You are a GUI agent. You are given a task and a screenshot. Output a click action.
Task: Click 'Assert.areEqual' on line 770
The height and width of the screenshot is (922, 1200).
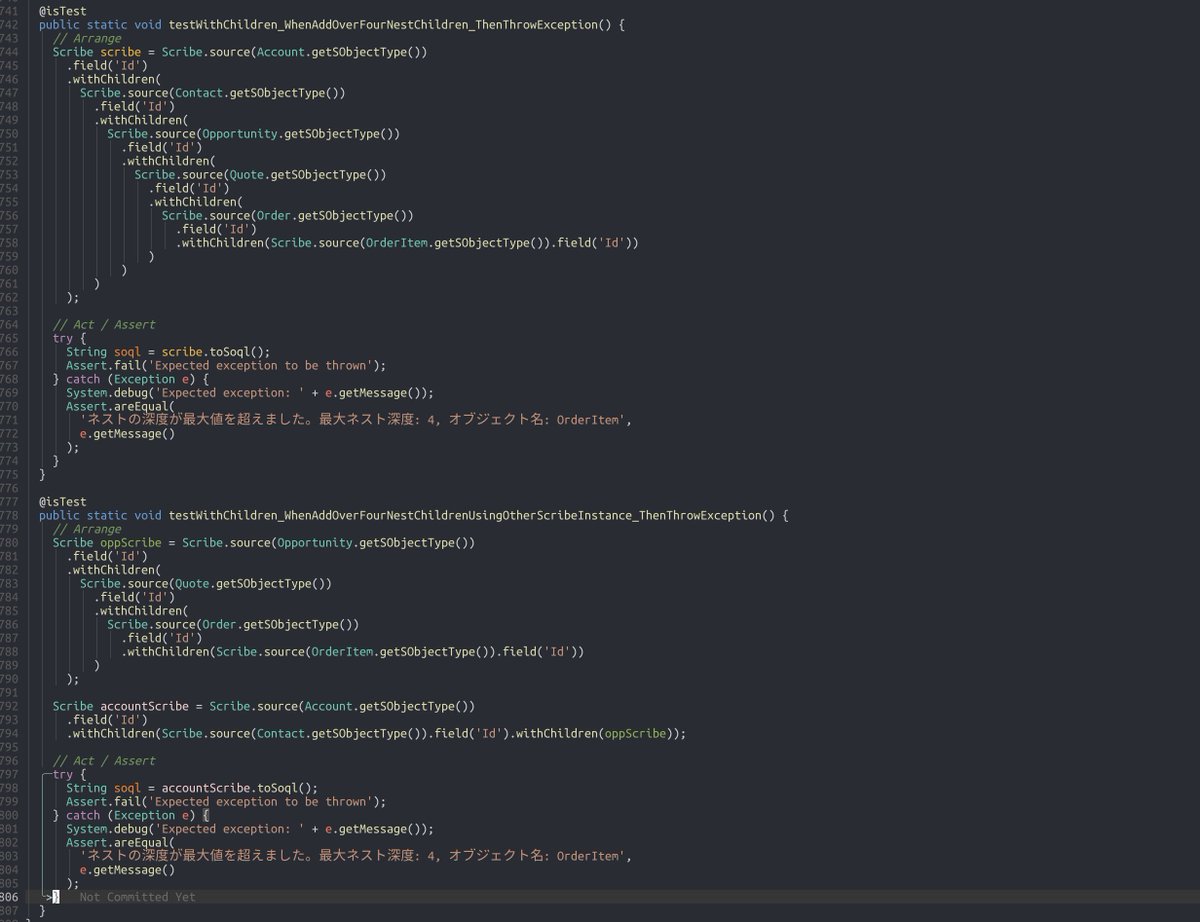pos(117,406)
